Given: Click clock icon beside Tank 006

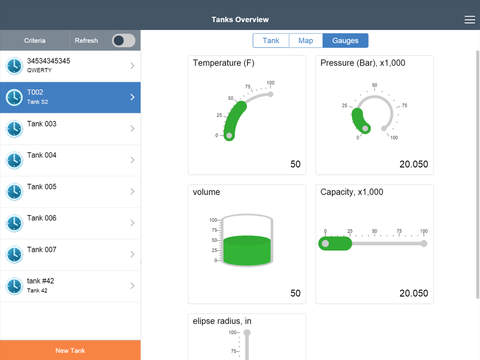Looking at the screenshot, I should (x=15, y=223).
